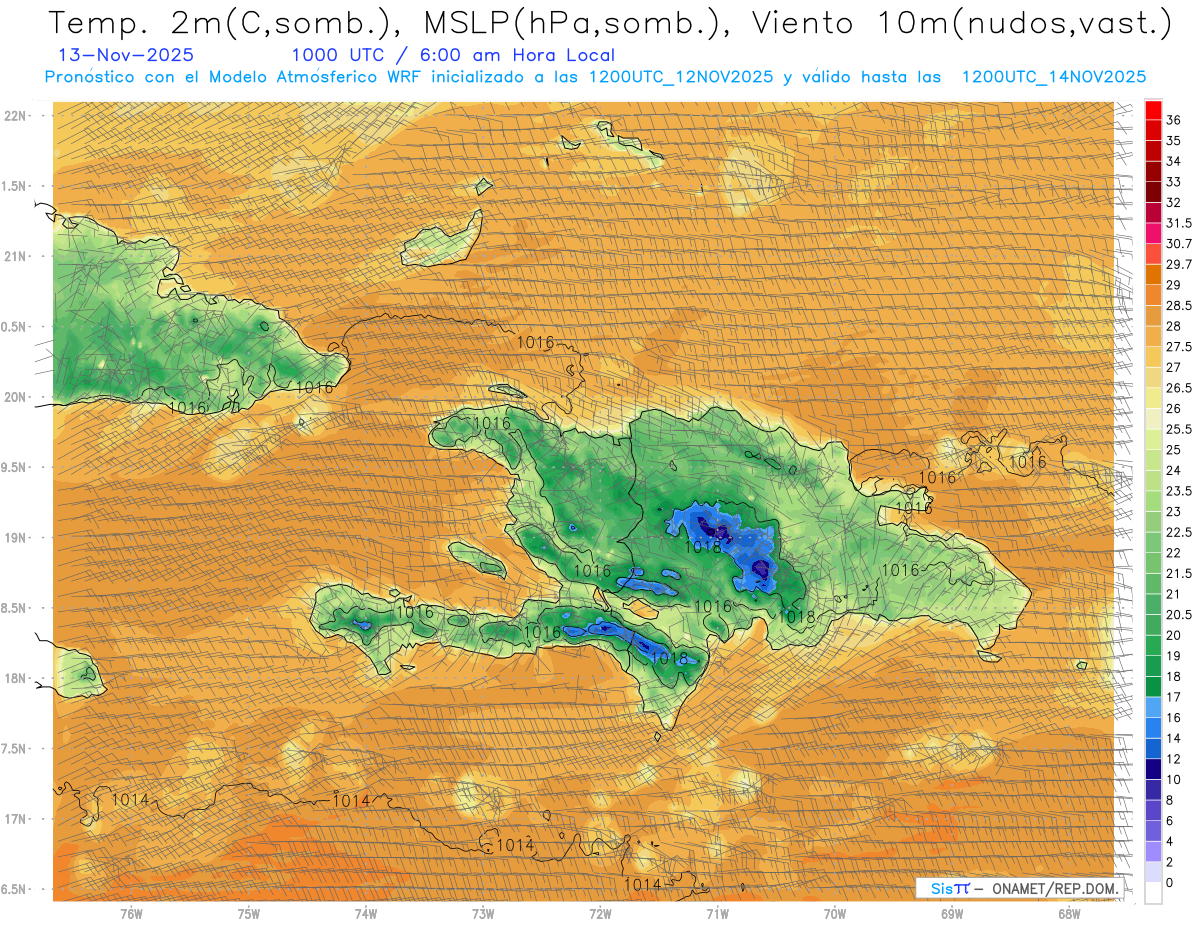
Task: Click the legend value 35
Action: click(x=1174, y=141)
